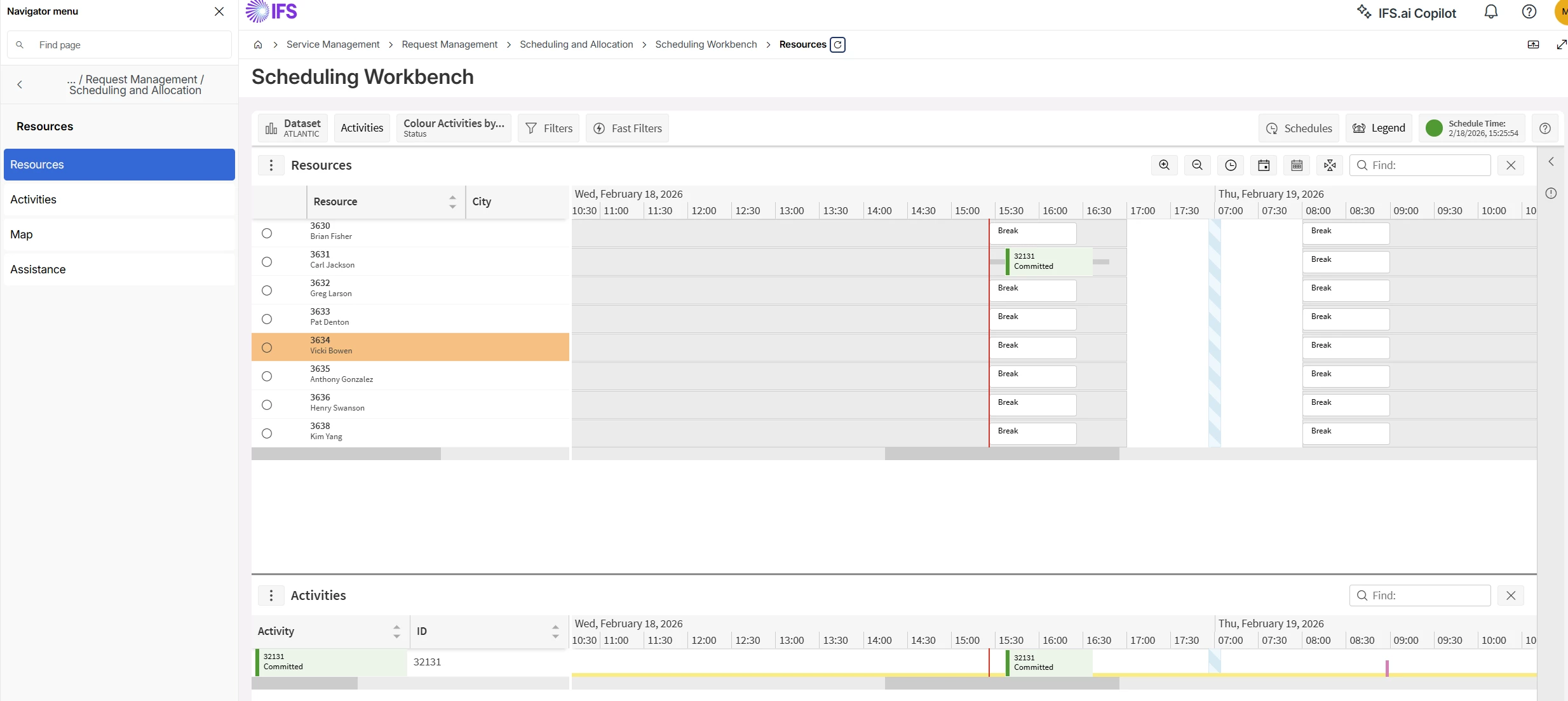Select radio button for Kim Yang

267,433
